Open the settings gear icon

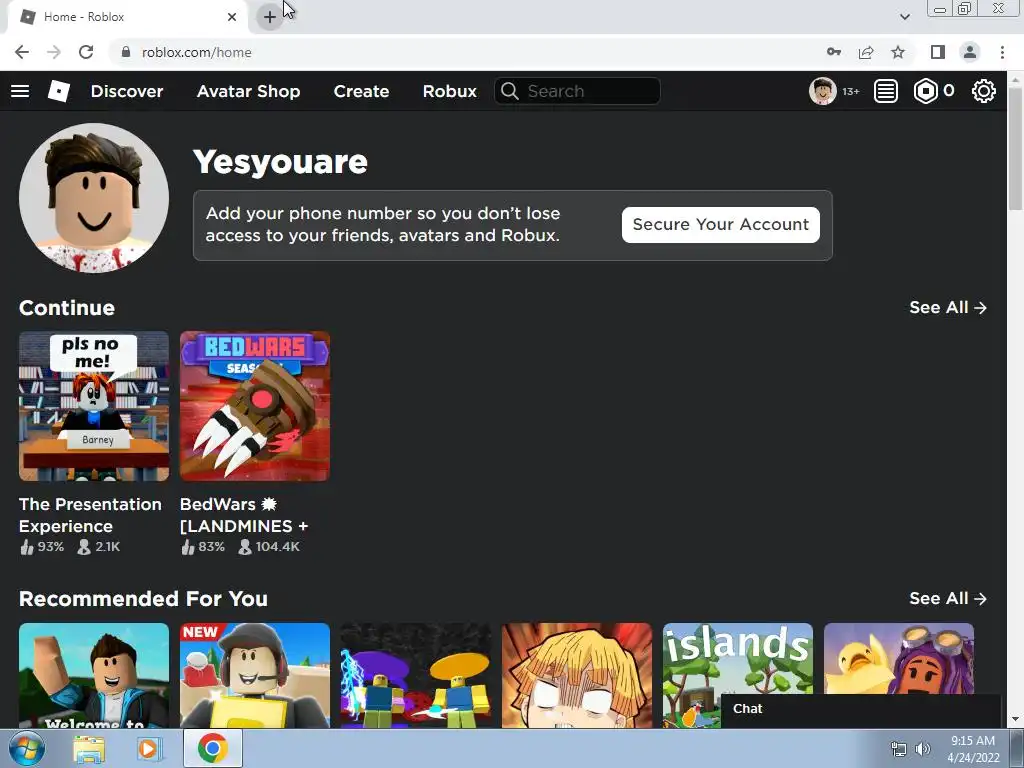coord(984,91)
